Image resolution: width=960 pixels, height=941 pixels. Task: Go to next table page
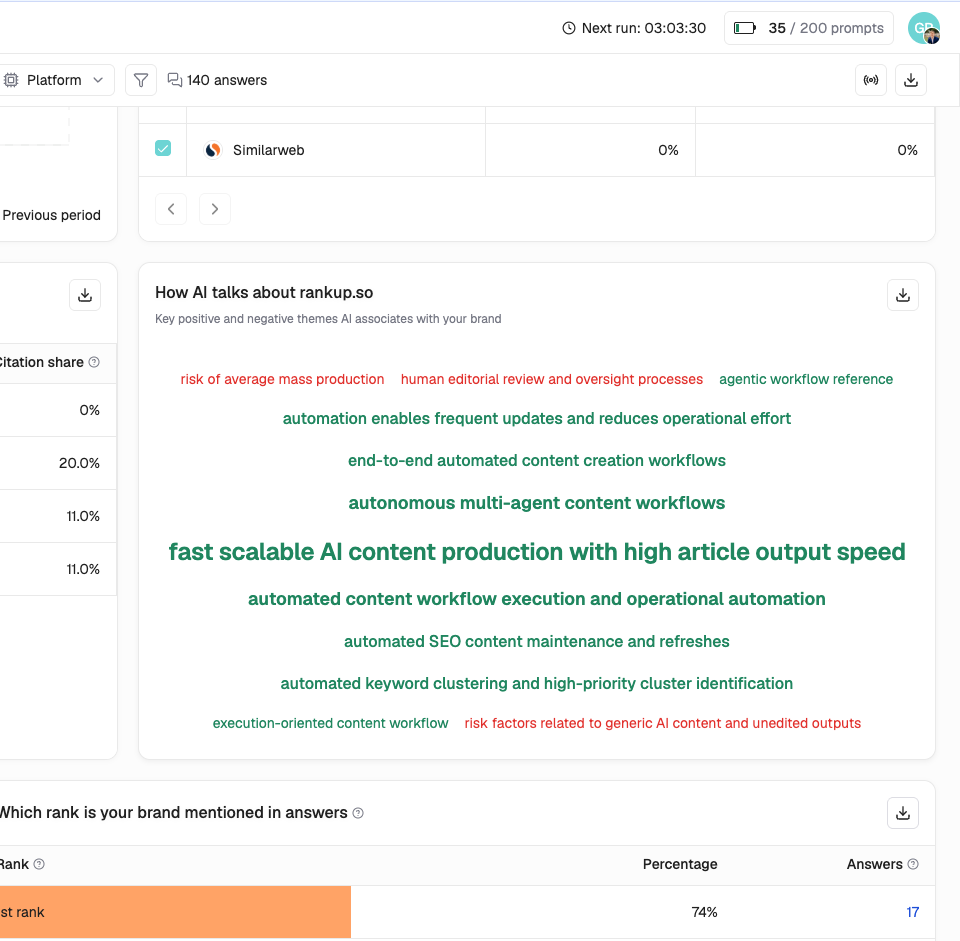pos(215,209)
